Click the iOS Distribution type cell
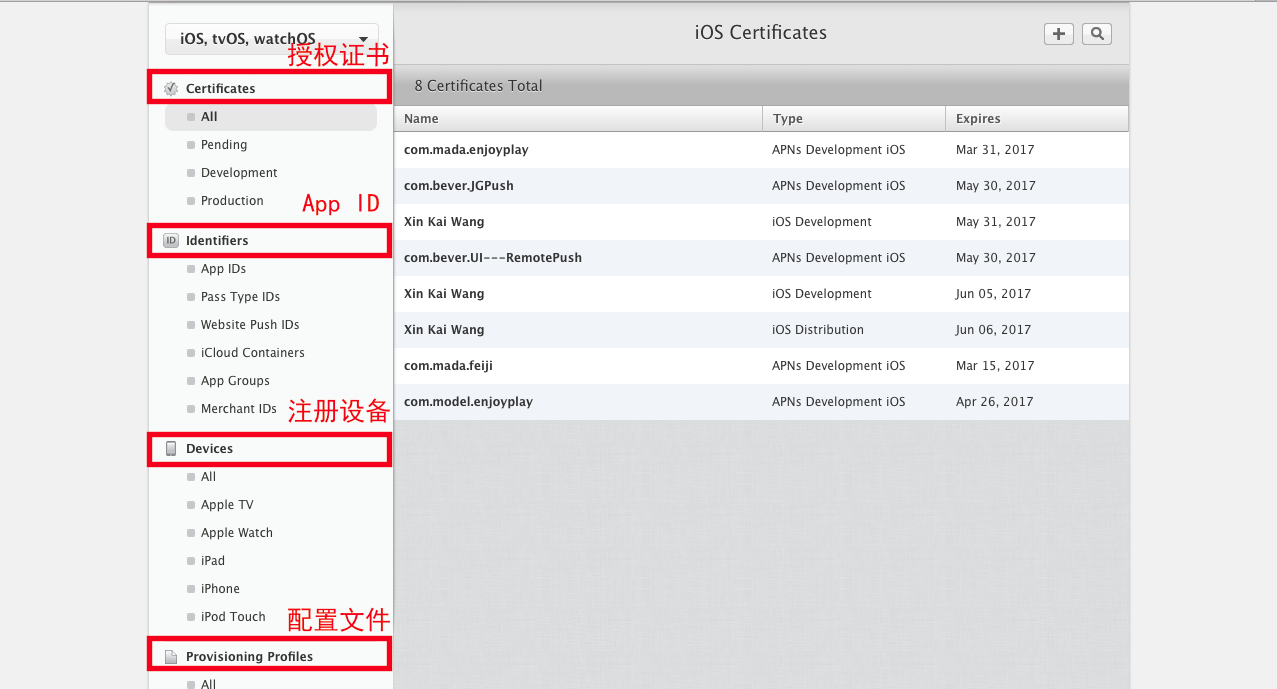 pos(818,330)
